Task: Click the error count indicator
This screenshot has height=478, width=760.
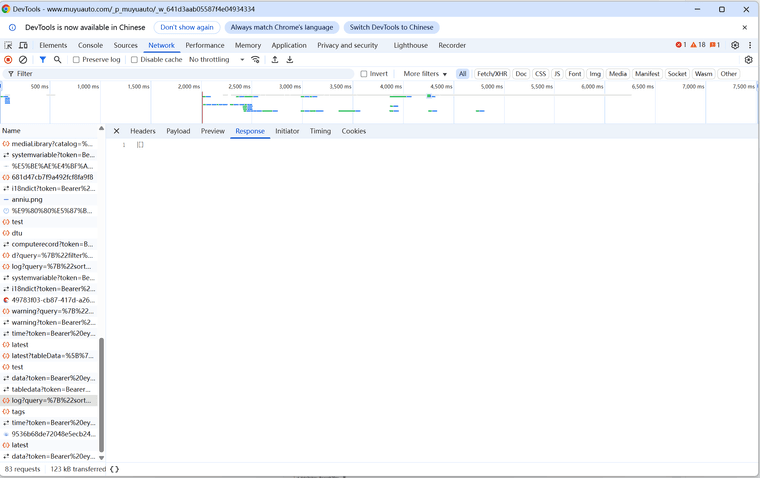Action: tap(681, 45)
